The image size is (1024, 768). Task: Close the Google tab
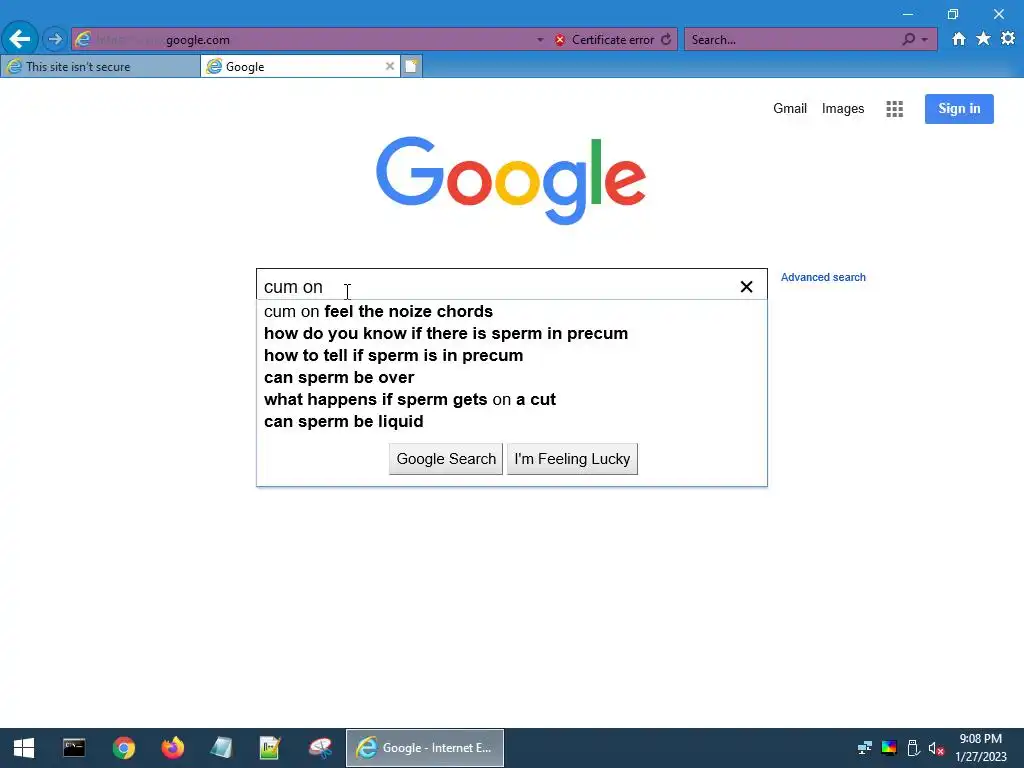390,67
